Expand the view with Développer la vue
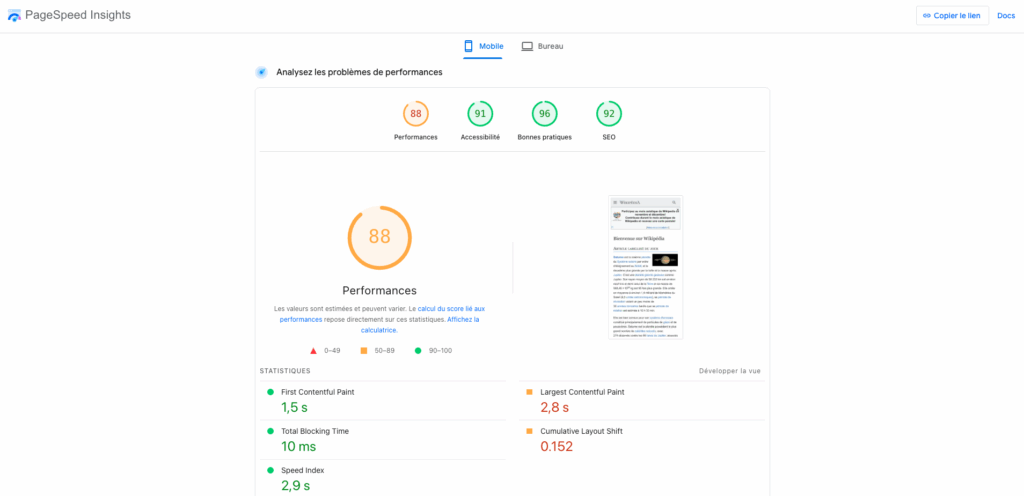This screenshot has height=496, width=1024. click(729, 371)
